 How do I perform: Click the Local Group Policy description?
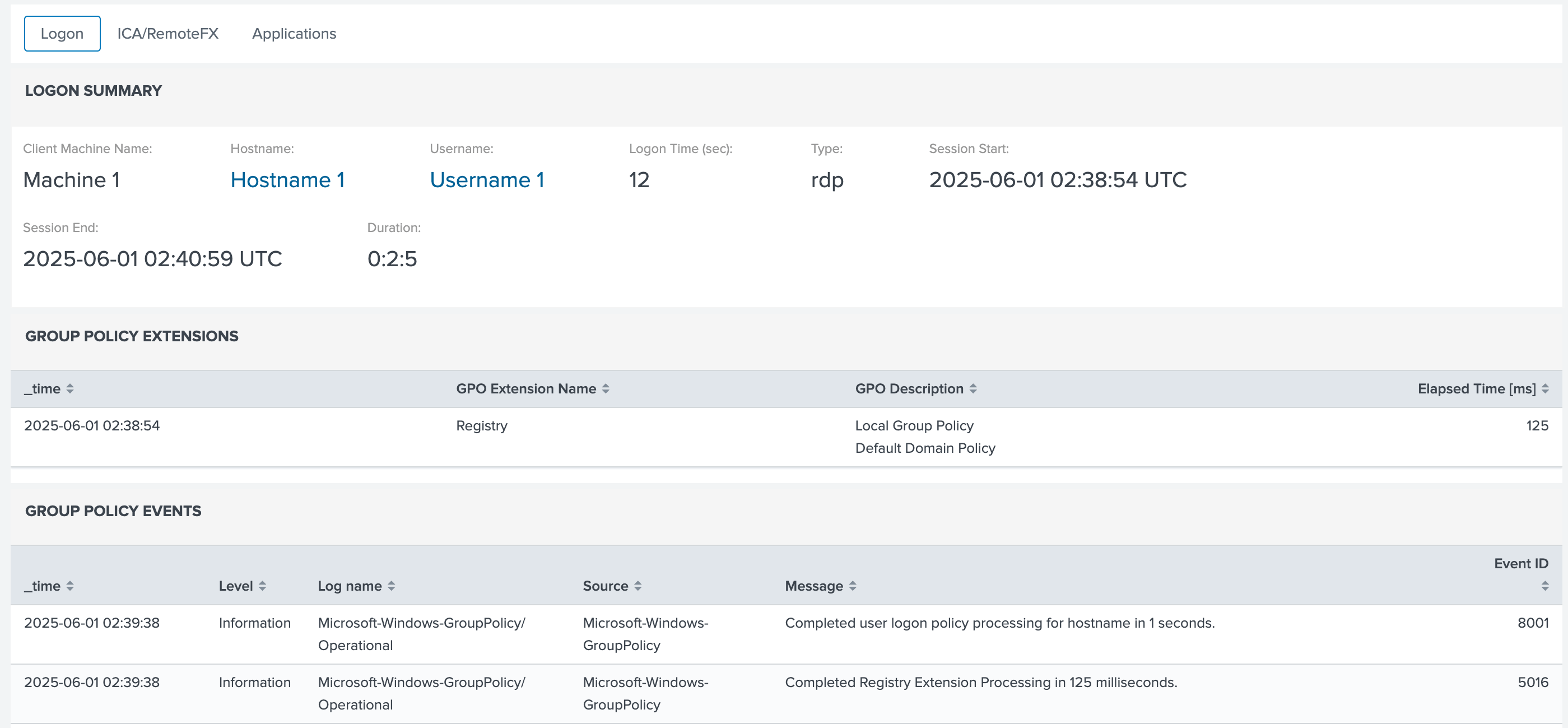click(x=914, y=425)
